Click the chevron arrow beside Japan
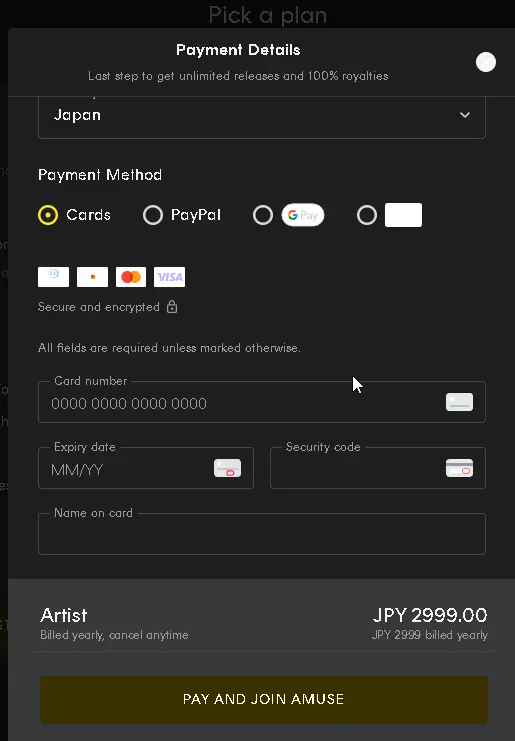Image resolution: width=515 pixels, height=741 pixels. click(x=465, y=115)
